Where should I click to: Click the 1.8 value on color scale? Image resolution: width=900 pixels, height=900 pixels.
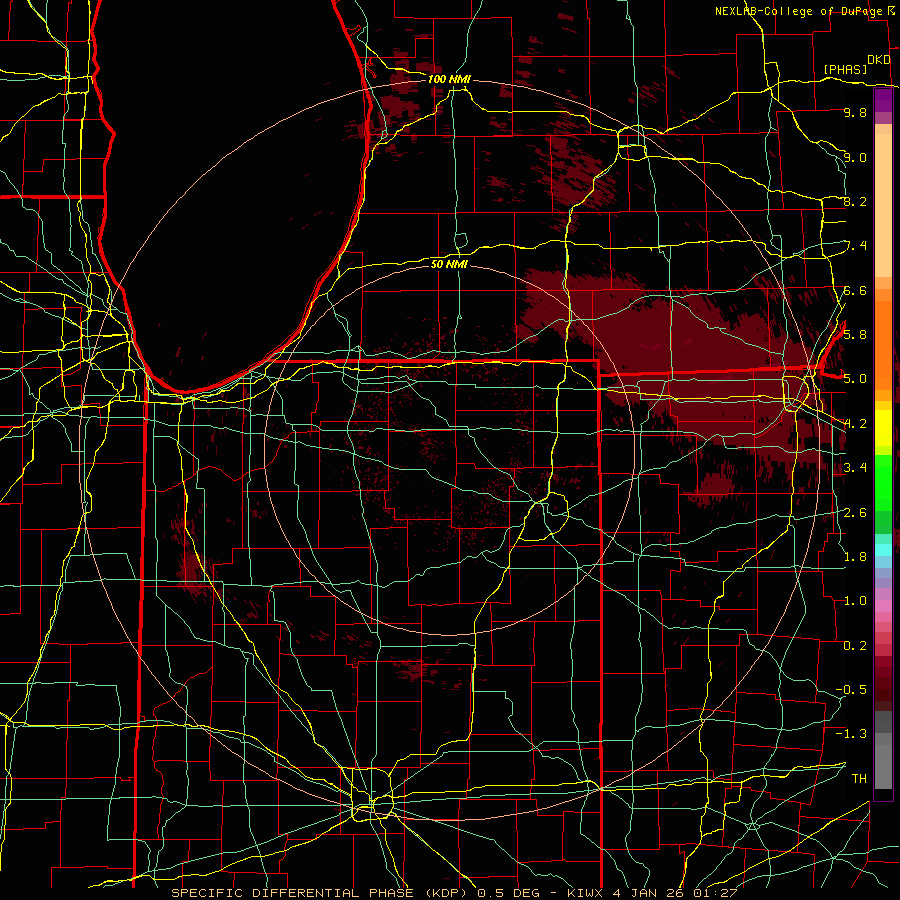(x=855, y=556)
